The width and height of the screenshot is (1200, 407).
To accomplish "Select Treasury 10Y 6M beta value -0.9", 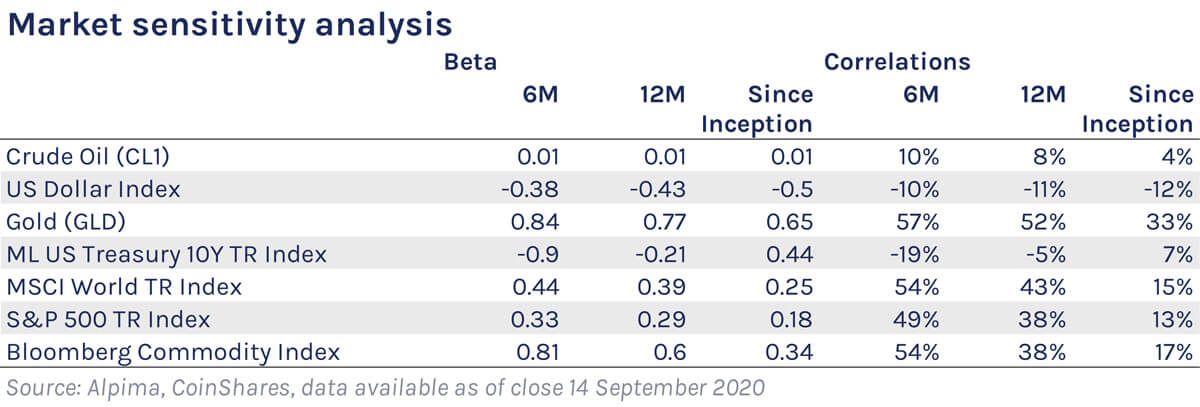I will coord(540,254).
